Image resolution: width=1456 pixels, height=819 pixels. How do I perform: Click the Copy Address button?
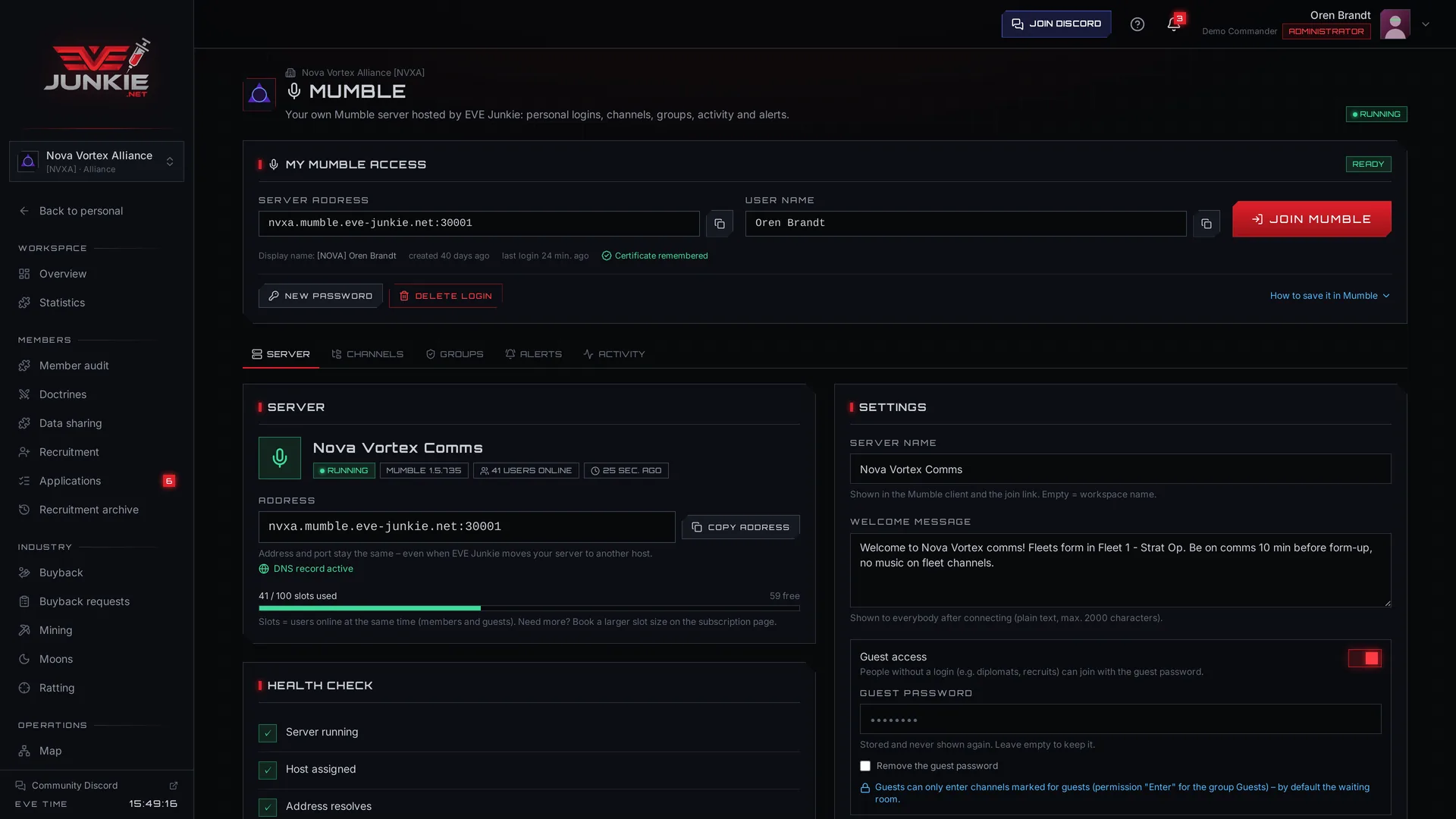(x=740, y=527)
